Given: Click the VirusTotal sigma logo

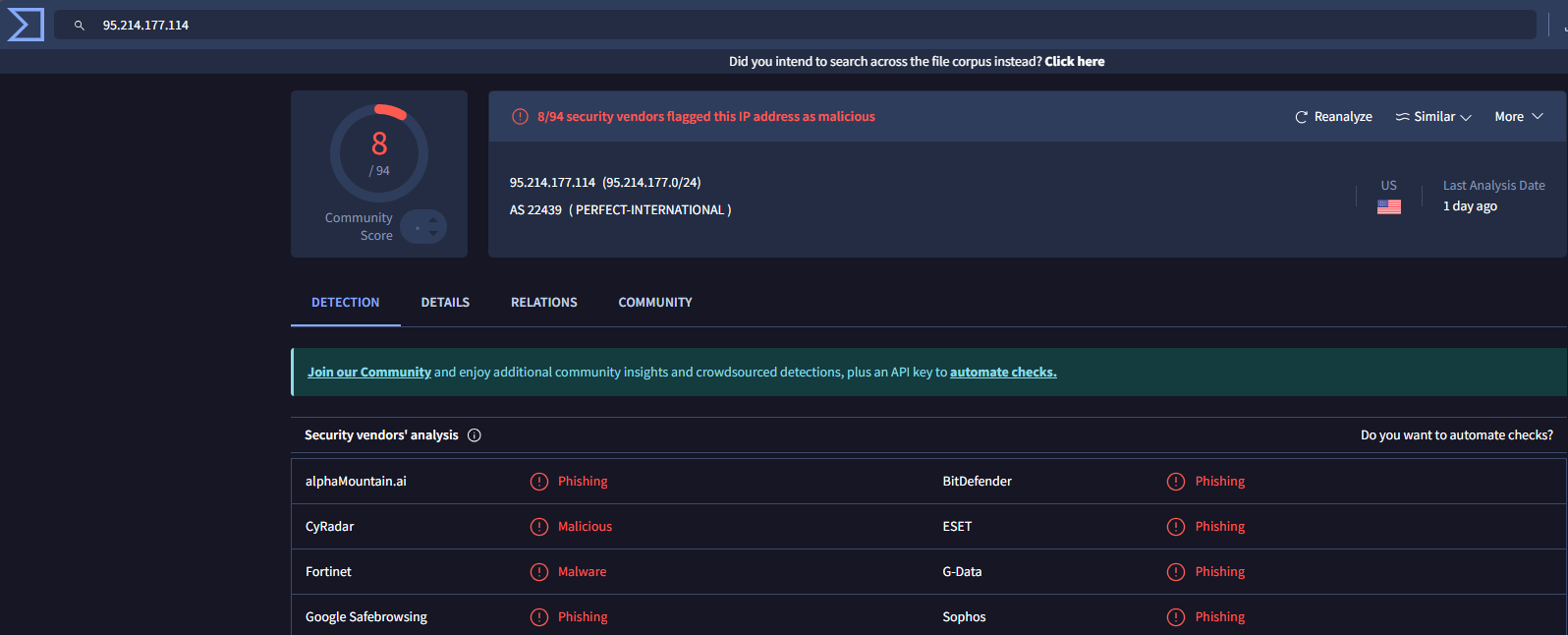Looking at the screenshot, I should pos(26,25).
